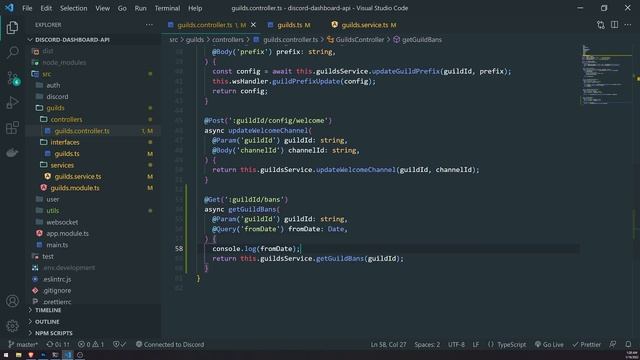640x360 pixels.
Task: Open .eslintrc.js file
Action: pyautogui.click(x=57, y=279)
